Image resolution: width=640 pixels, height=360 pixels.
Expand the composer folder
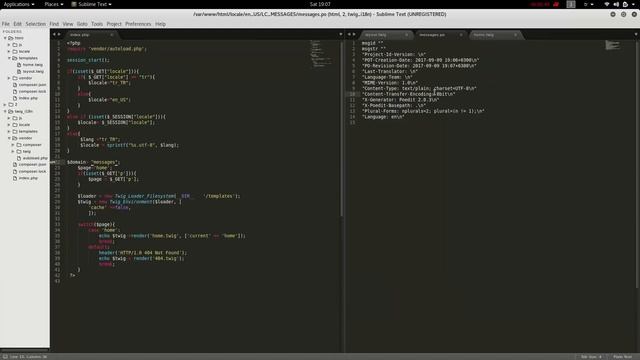point(13,144)
